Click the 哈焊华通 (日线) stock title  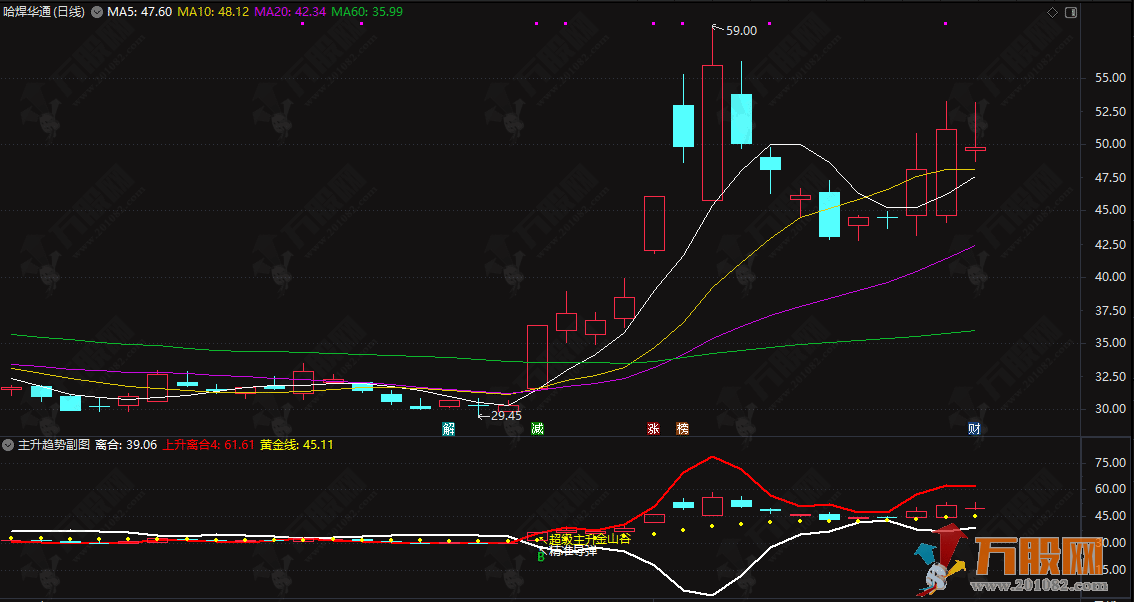[46, 12]
